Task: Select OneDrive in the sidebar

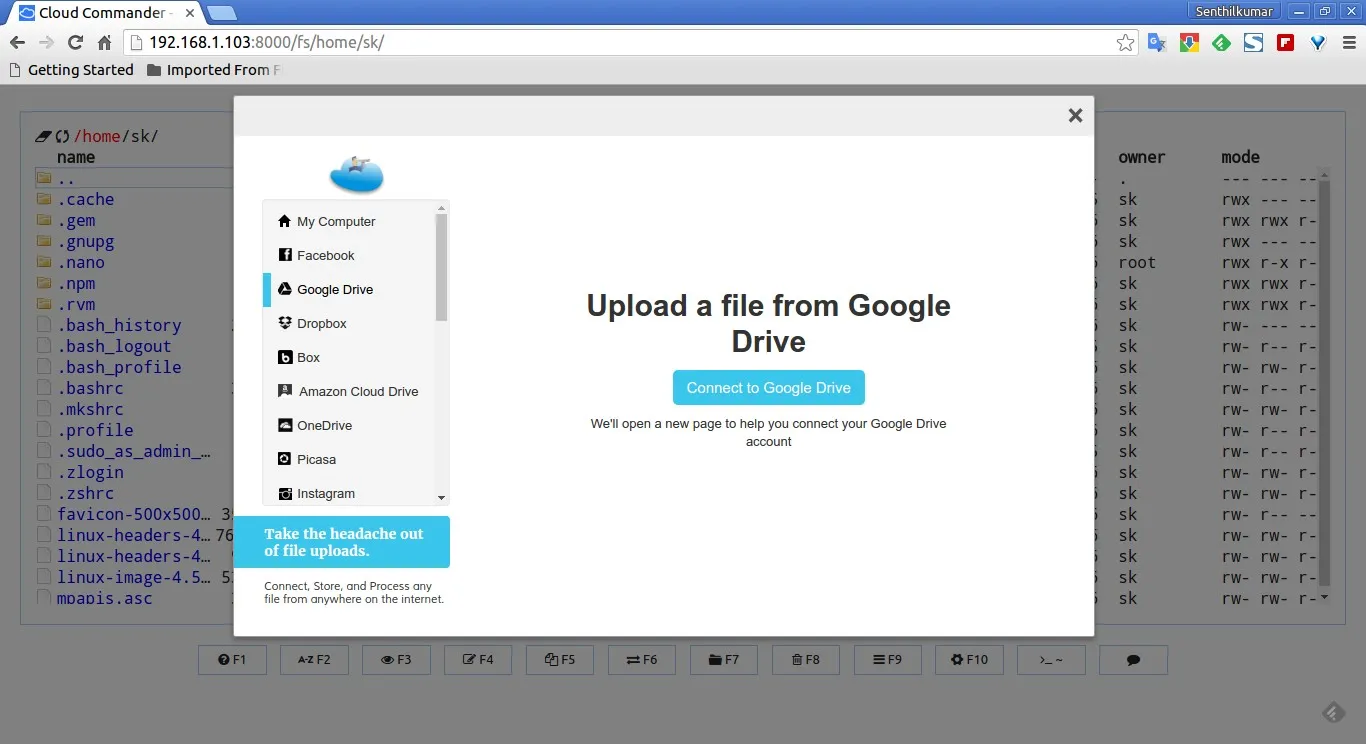Action: [x=324, y=425]
